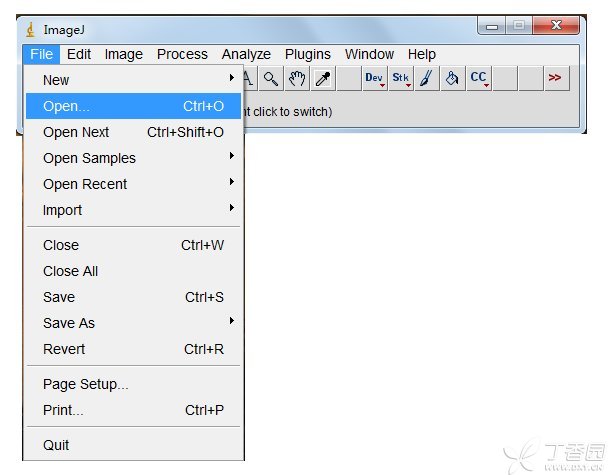The height and width of the screenshot is (475, 608).
Task: Open the Help menu
Action: 422,54
